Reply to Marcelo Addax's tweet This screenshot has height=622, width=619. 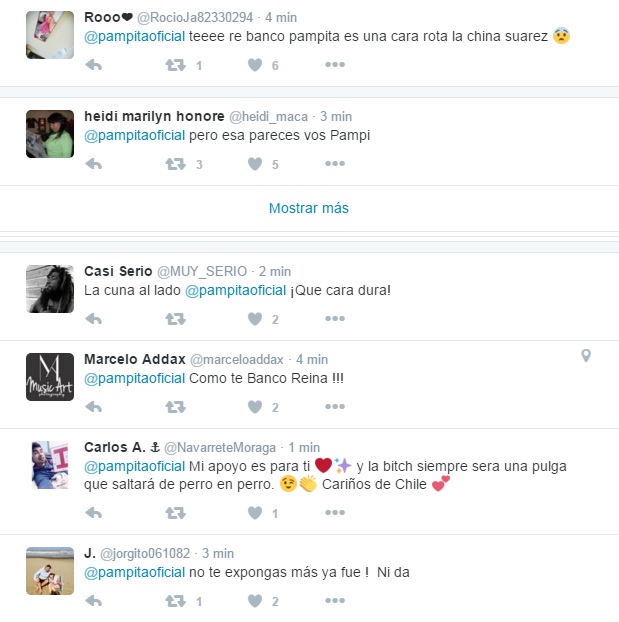tap(94, 407)
